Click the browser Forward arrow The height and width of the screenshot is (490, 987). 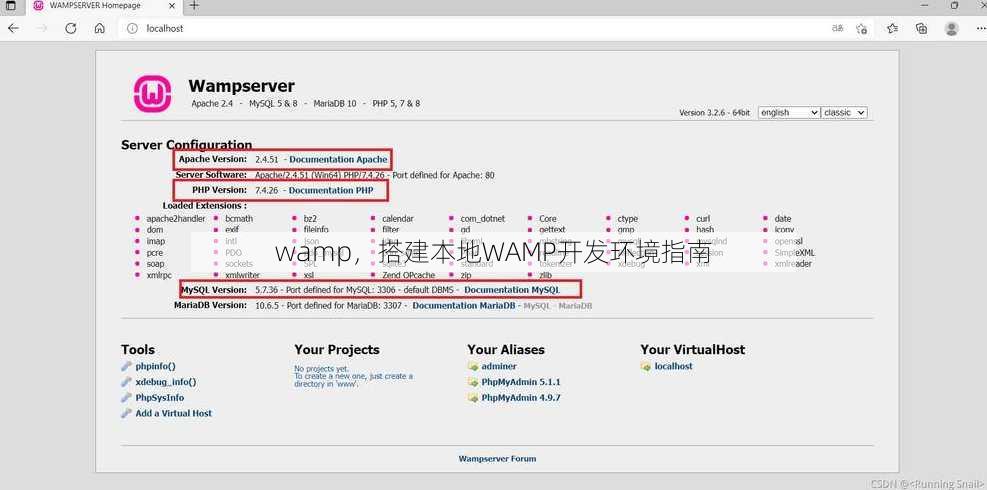[x=42, y=28]
